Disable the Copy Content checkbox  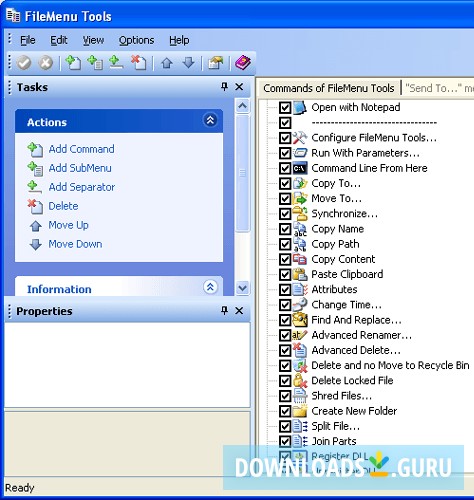pyautogui.click(x=285, y=259)
